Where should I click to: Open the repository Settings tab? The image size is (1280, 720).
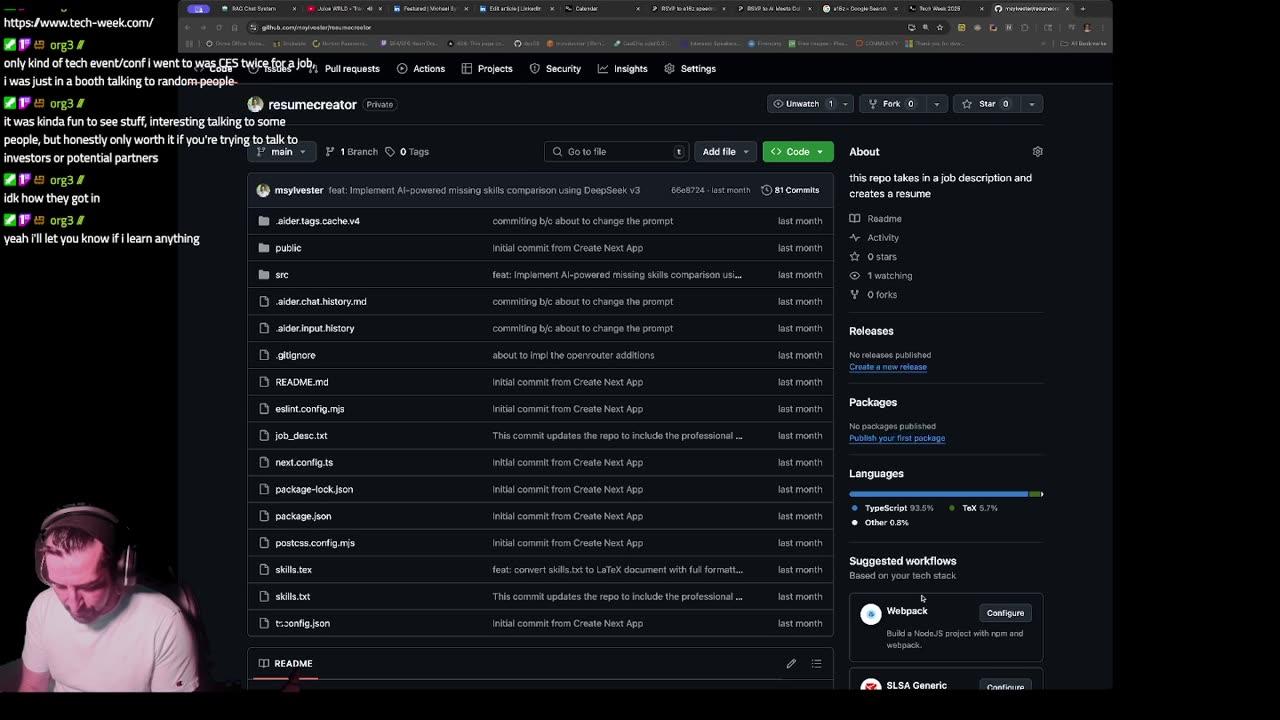click(x=689, y=69)
